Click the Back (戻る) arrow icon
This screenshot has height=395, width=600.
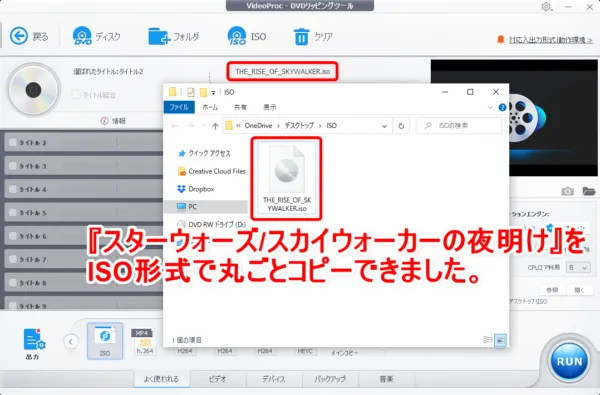[19, 36]
